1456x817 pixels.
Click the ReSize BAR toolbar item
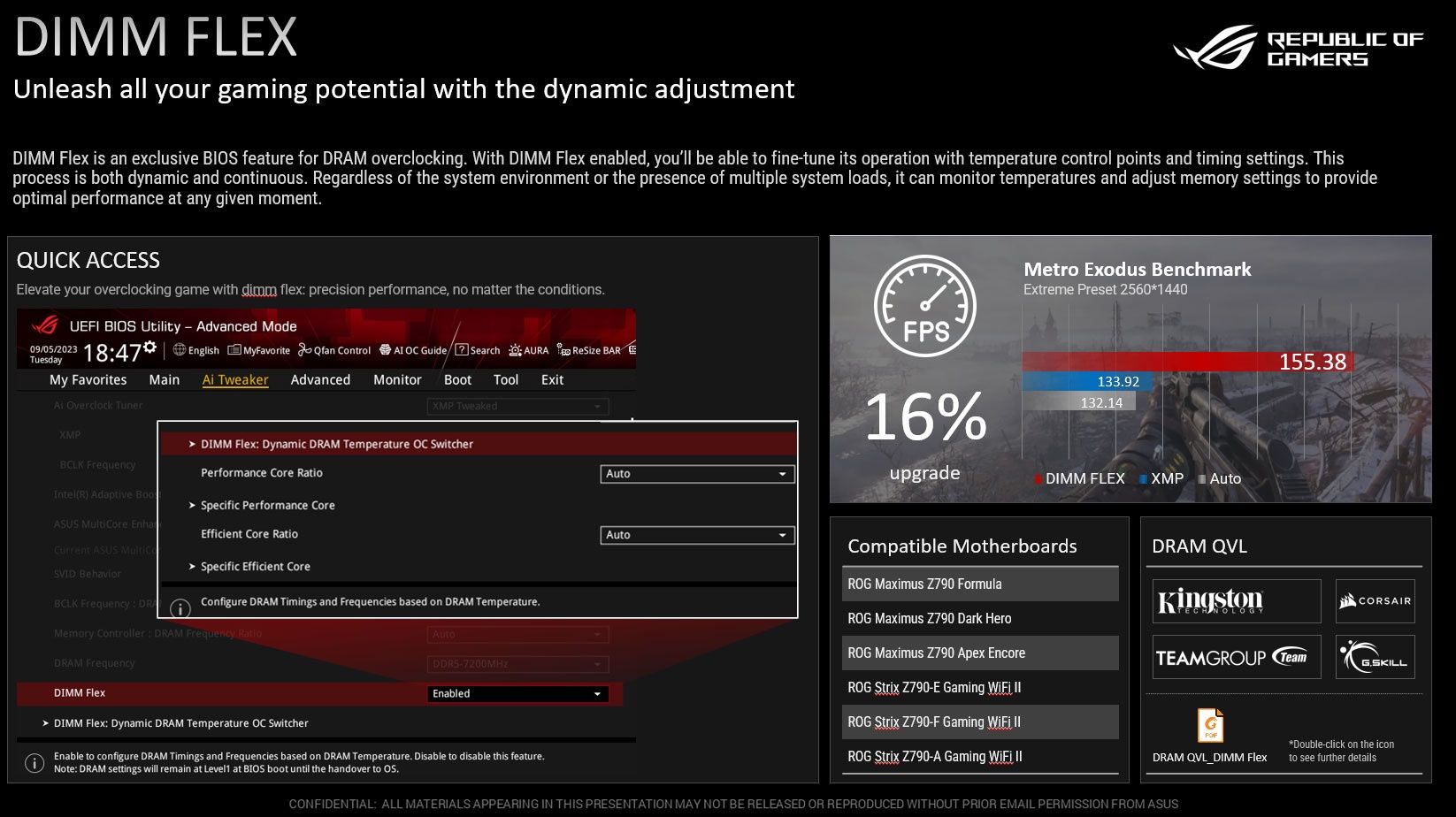588,350
